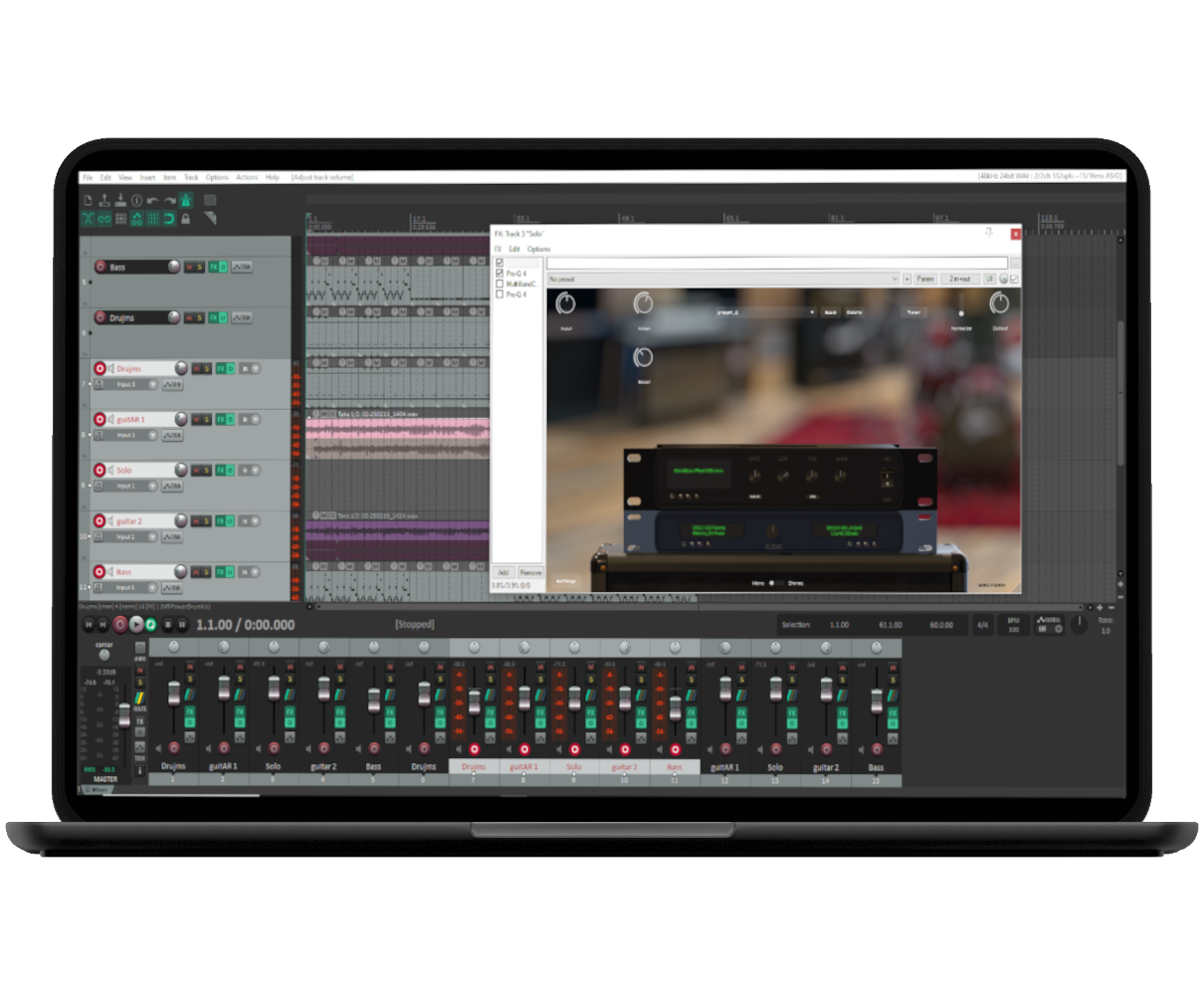Click the Undo arrow icon

pyautogui.click(x=153, y=201)
